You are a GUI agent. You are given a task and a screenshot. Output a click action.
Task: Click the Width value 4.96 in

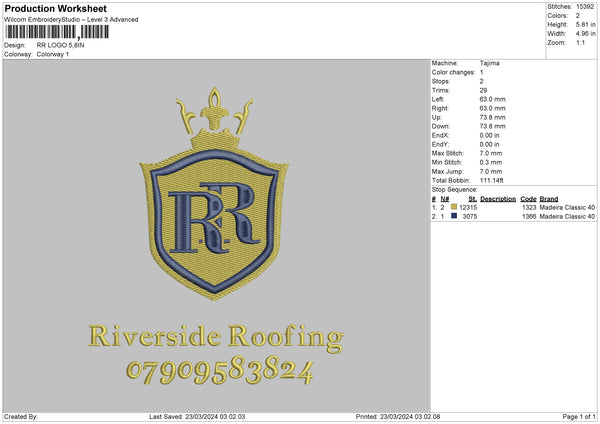pos(585,34)
